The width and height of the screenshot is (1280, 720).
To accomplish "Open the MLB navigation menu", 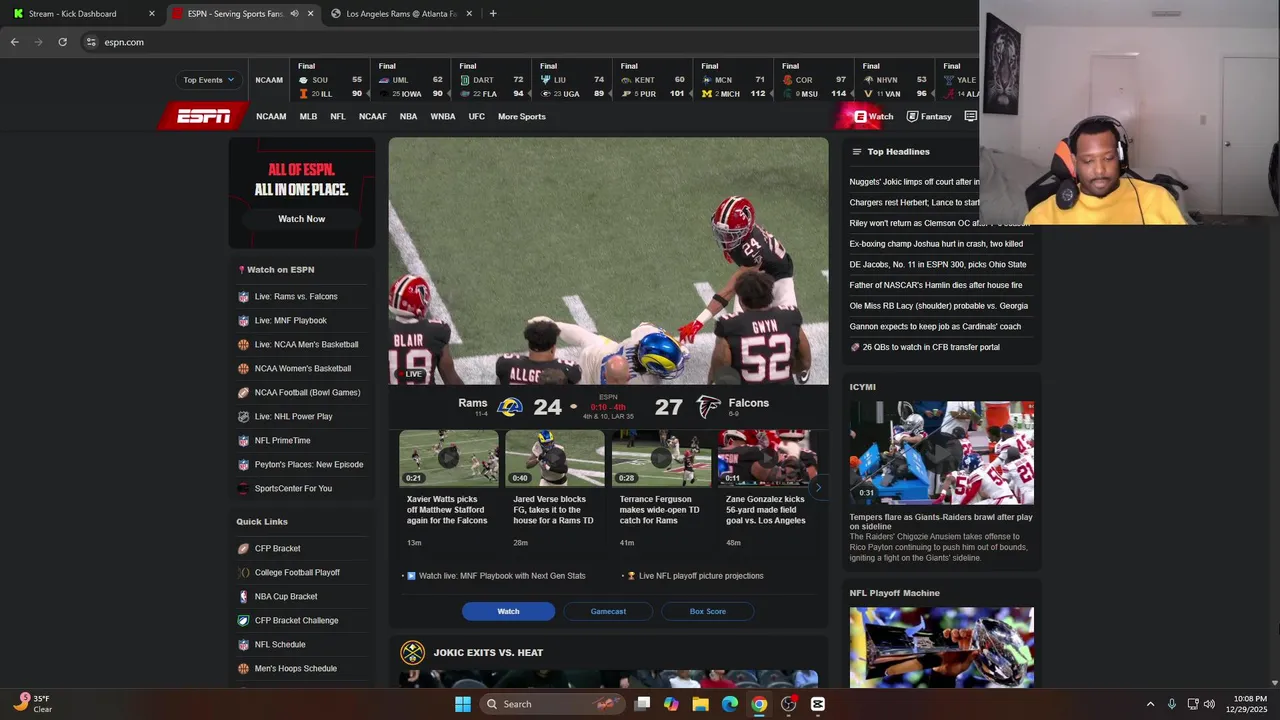I will point(308,116).
